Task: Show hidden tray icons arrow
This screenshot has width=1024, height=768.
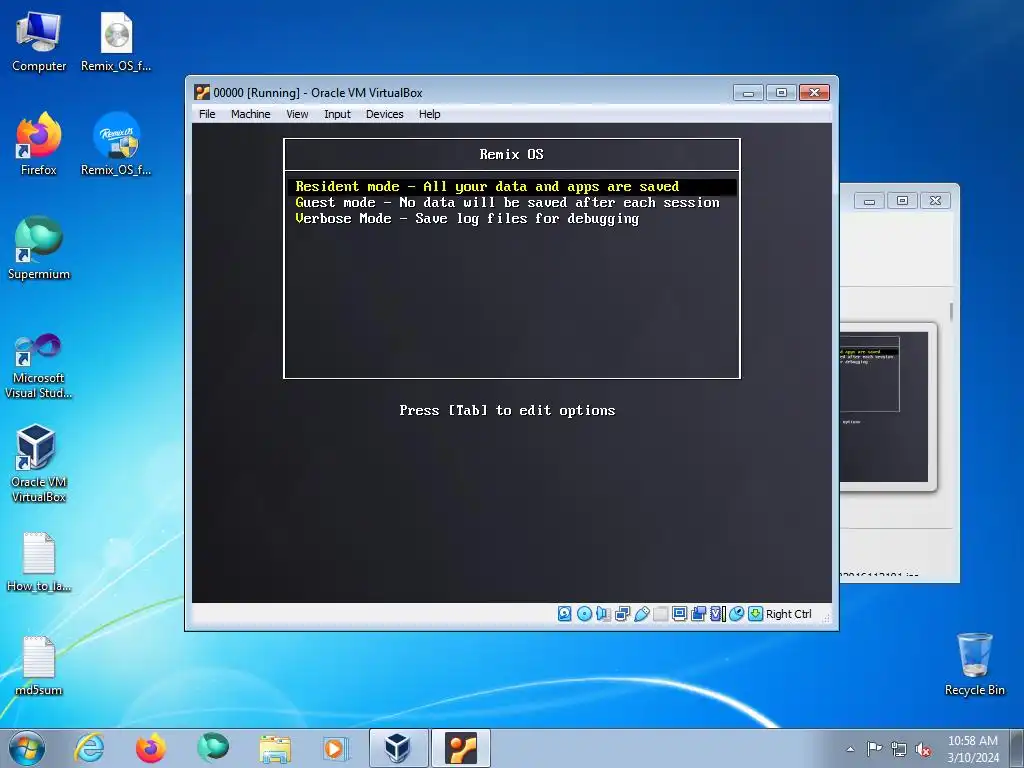Action: 850,749
